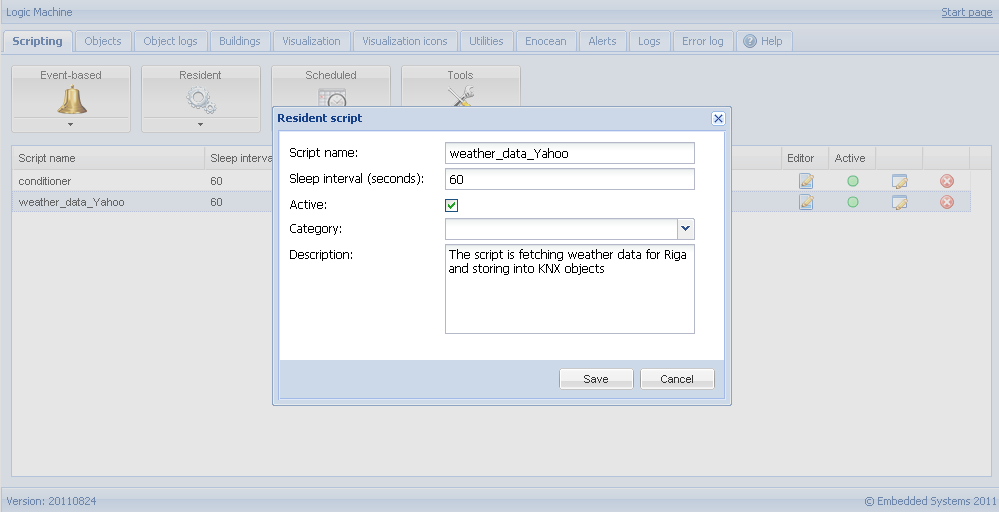Click the Script name input field
Screen dimensions: 999x512
click(570, 153)
